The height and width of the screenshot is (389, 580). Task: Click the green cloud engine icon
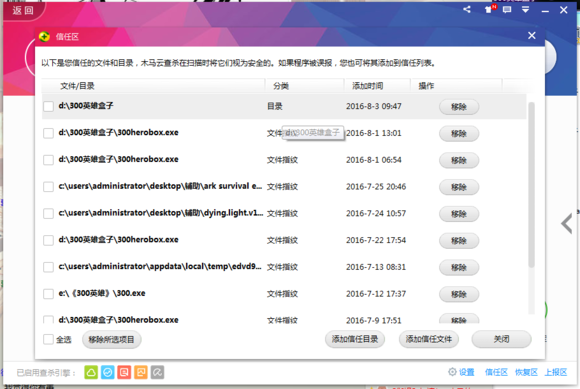point(91,372)
